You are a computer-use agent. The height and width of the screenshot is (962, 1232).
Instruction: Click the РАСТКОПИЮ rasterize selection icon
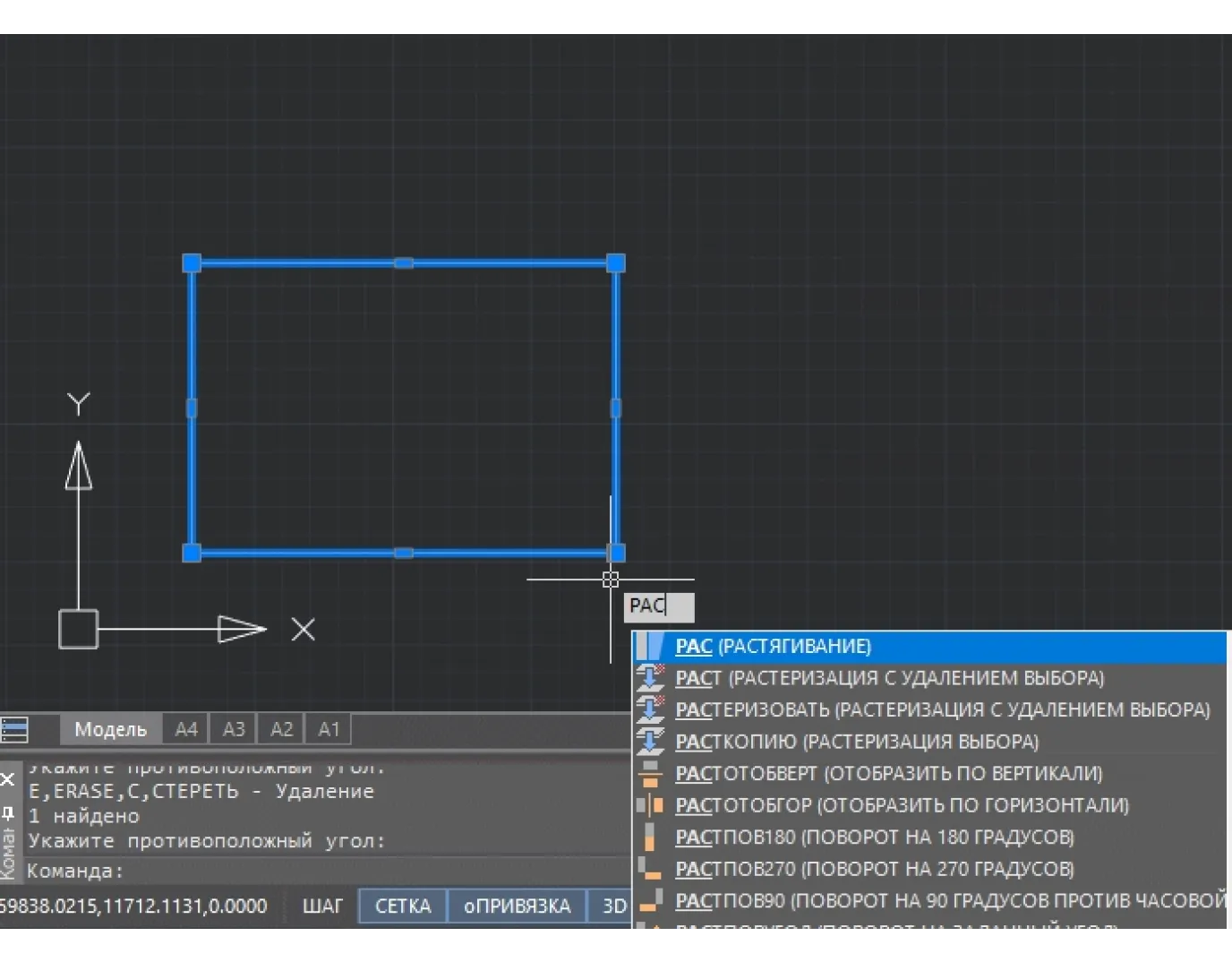pos(650,742)
